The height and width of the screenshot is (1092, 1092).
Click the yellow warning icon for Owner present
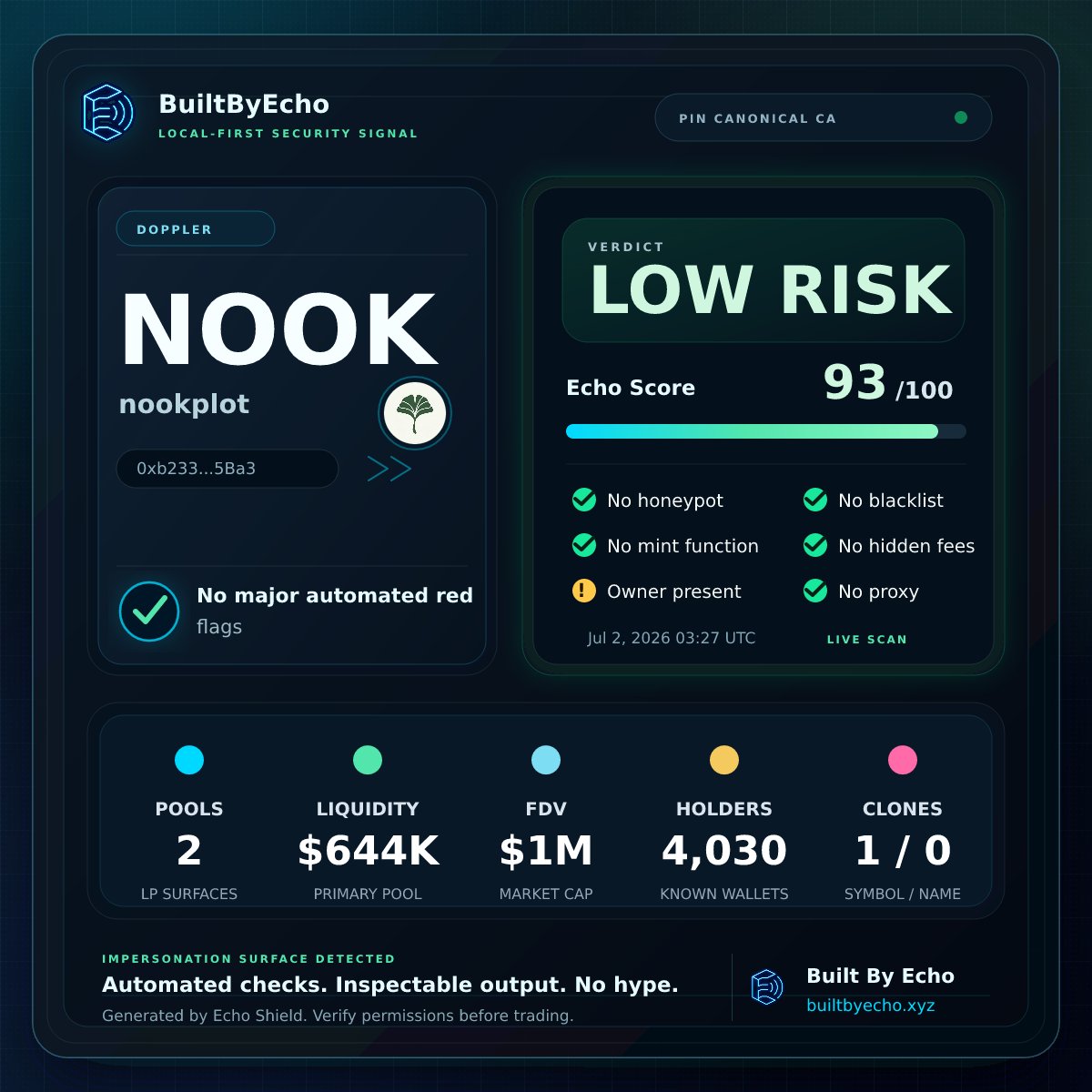[x=583, y=591]
